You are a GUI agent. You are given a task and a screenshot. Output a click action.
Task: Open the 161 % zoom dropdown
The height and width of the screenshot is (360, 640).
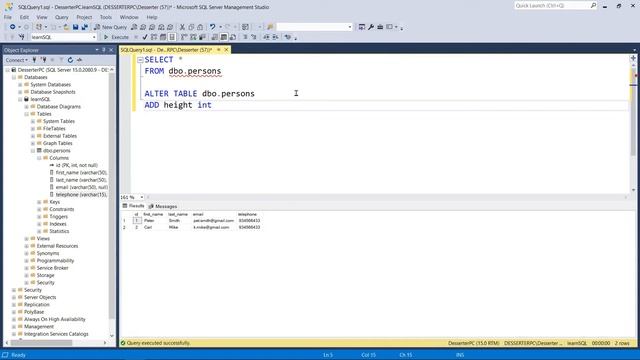[x=142, y=197]
